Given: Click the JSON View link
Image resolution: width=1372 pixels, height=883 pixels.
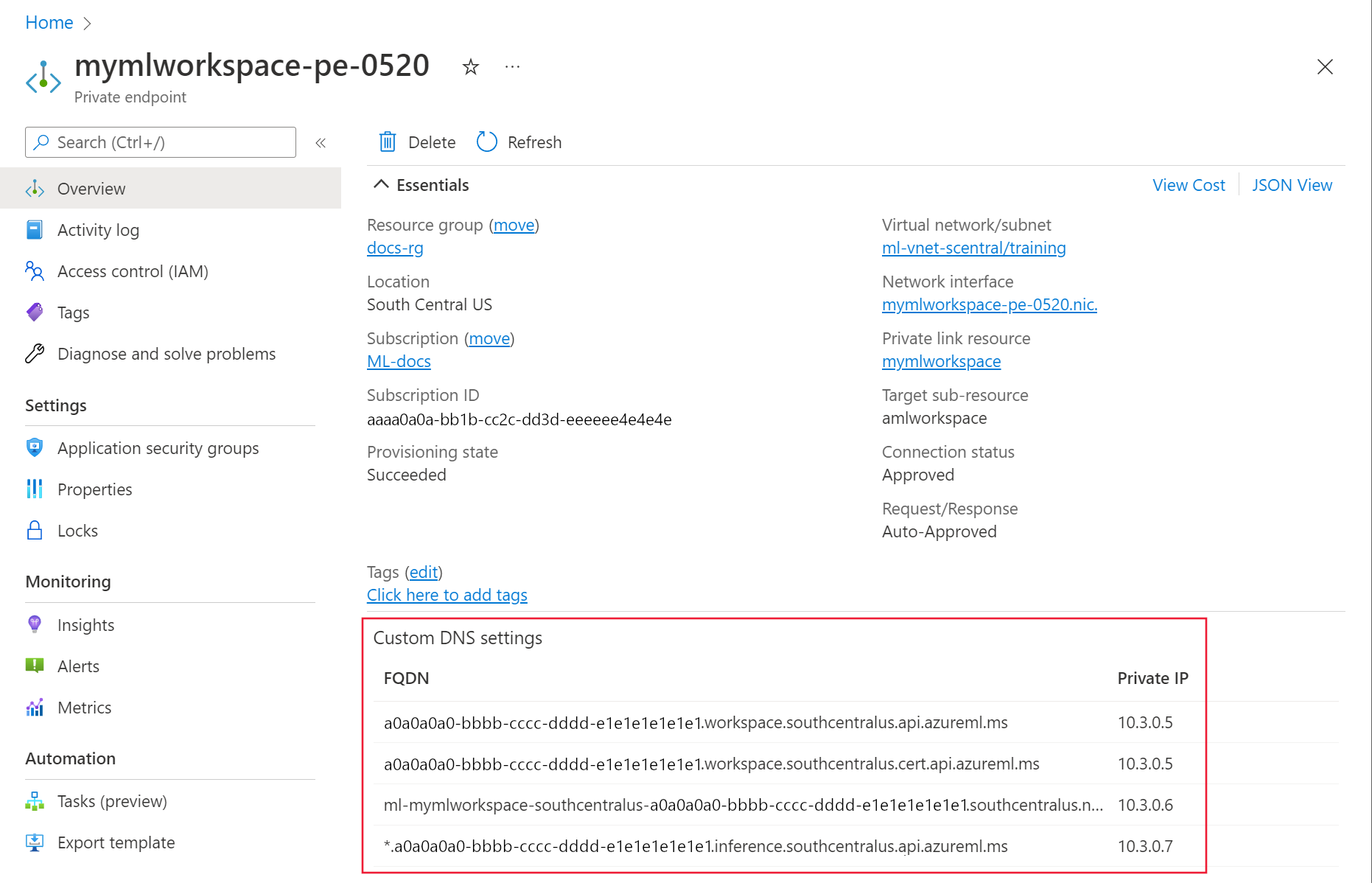Looking at the screenshot, I should (1292, 185).
